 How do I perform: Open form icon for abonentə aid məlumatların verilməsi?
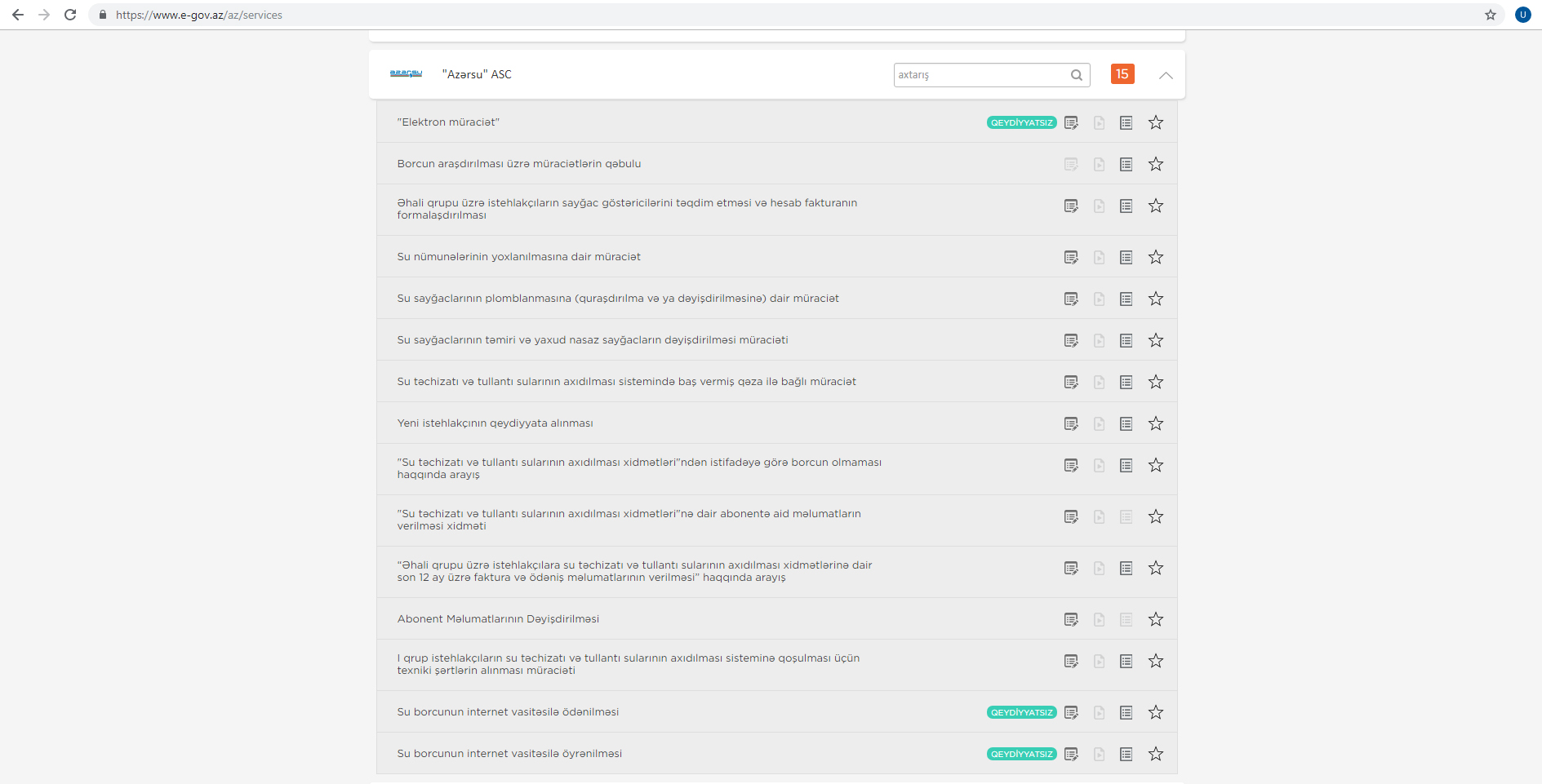1071,516
